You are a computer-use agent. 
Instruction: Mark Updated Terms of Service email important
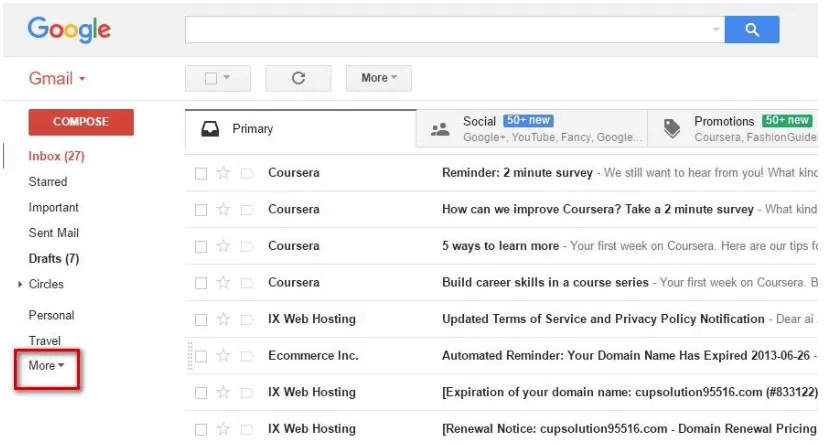tap(247, 320)
